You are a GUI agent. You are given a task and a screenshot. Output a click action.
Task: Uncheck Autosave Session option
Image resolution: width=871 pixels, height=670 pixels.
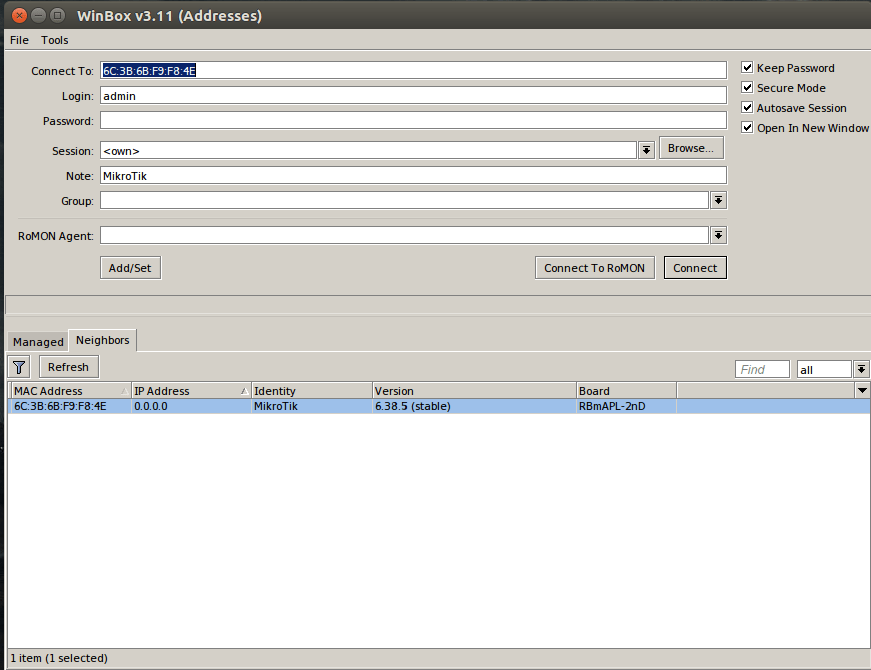coord(747,108)
